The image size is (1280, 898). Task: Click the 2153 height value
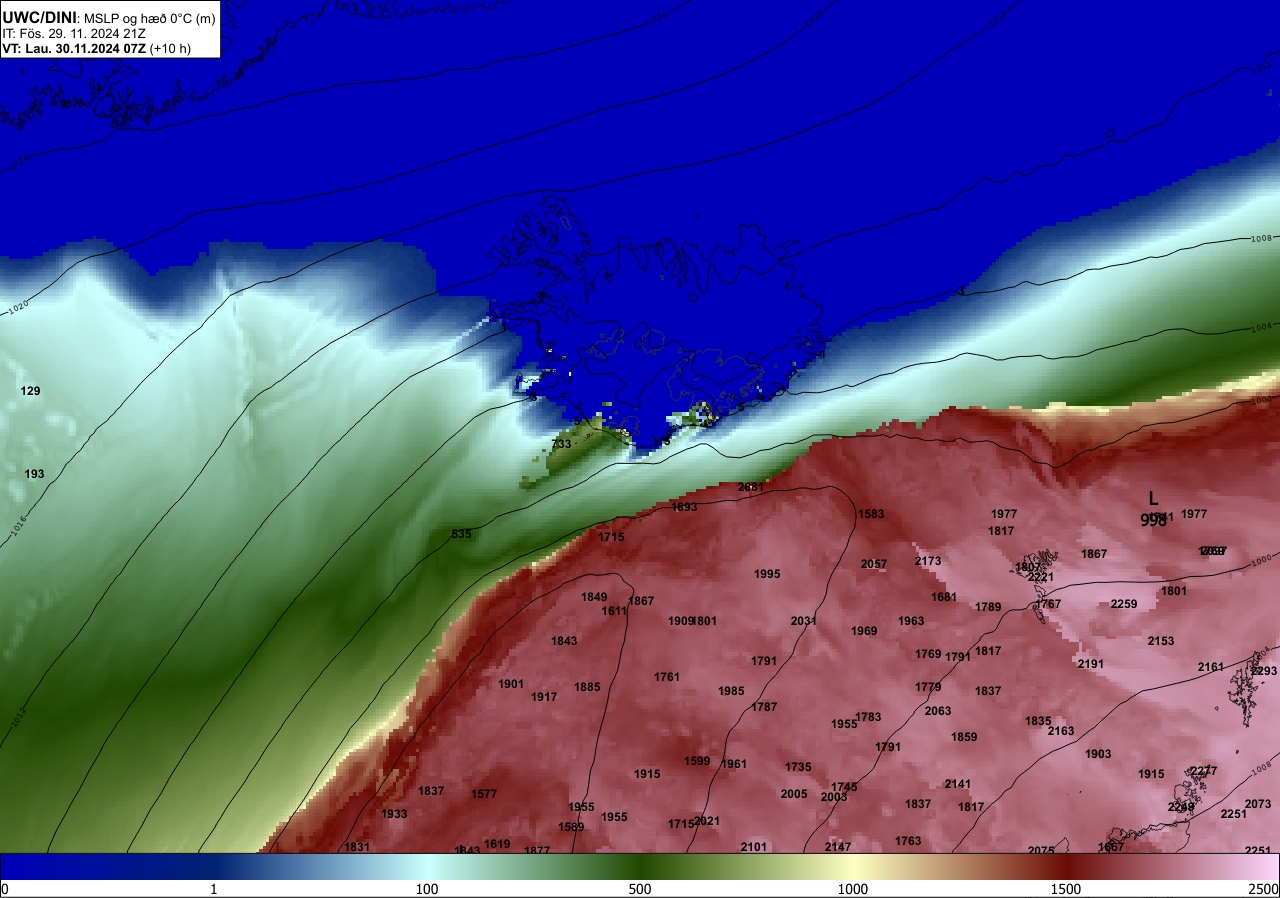pos(1161,641)
